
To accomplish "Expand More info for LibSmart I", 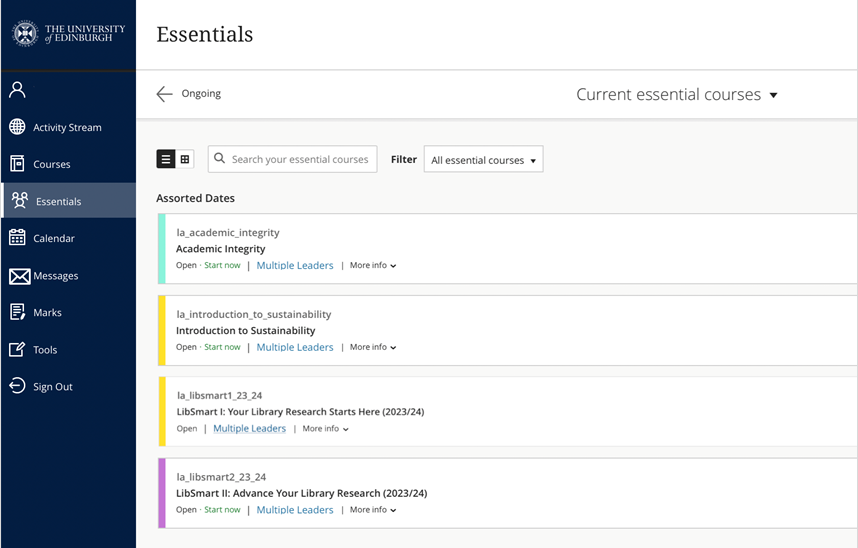I will 326,429.
